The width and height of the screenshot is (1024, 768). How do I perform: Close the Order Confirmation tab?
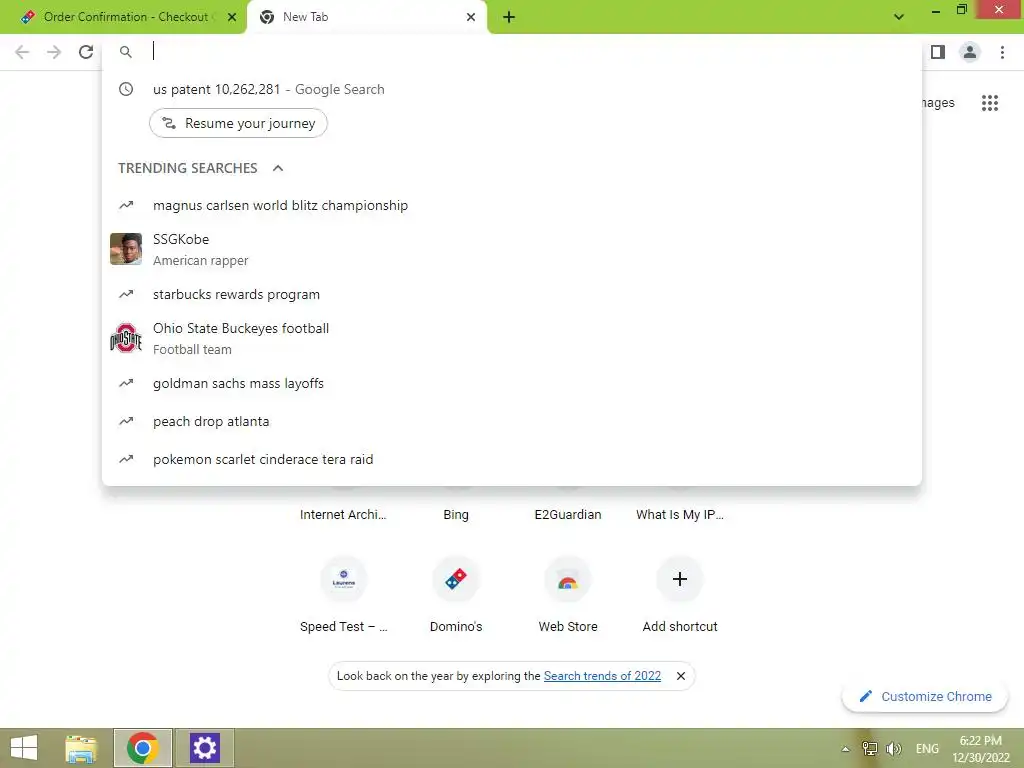232,17
